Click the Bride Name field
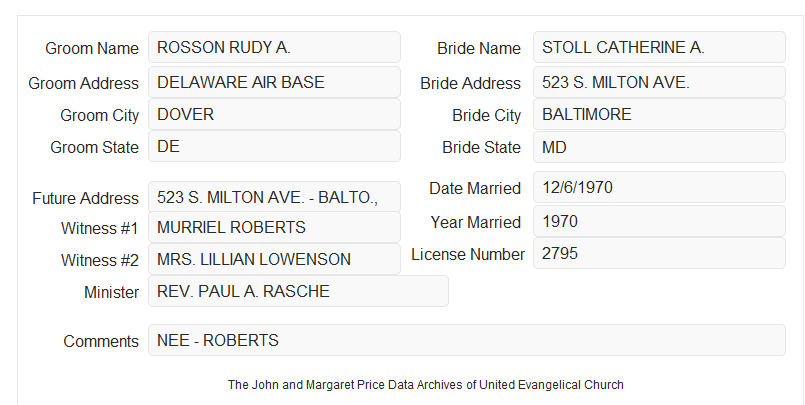Screen dimensions: 805x405 click(659, 47)
